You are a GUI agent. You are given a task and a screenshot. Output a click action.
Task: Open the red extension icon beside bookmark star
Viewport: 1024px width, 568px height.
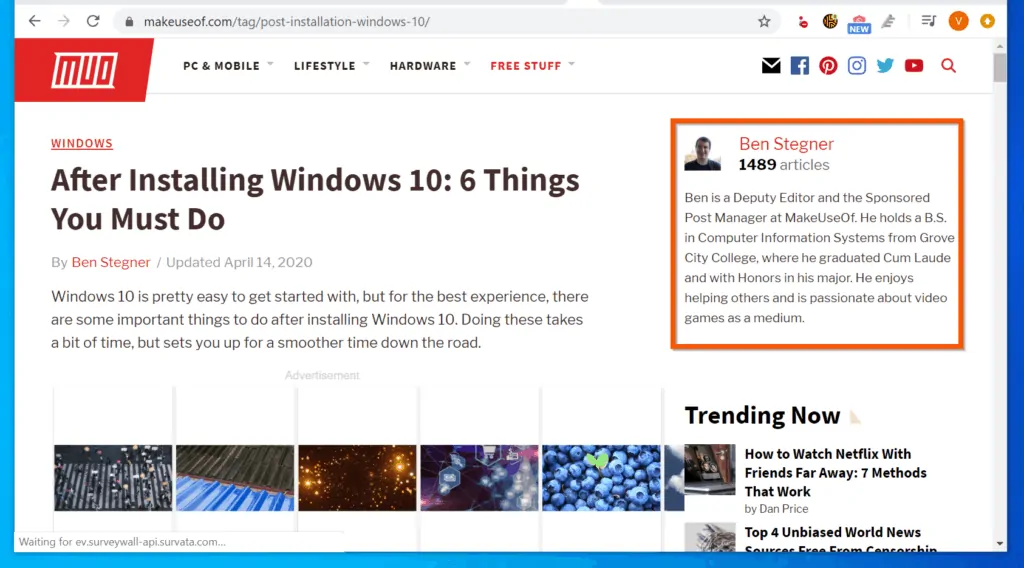[803, 22]
